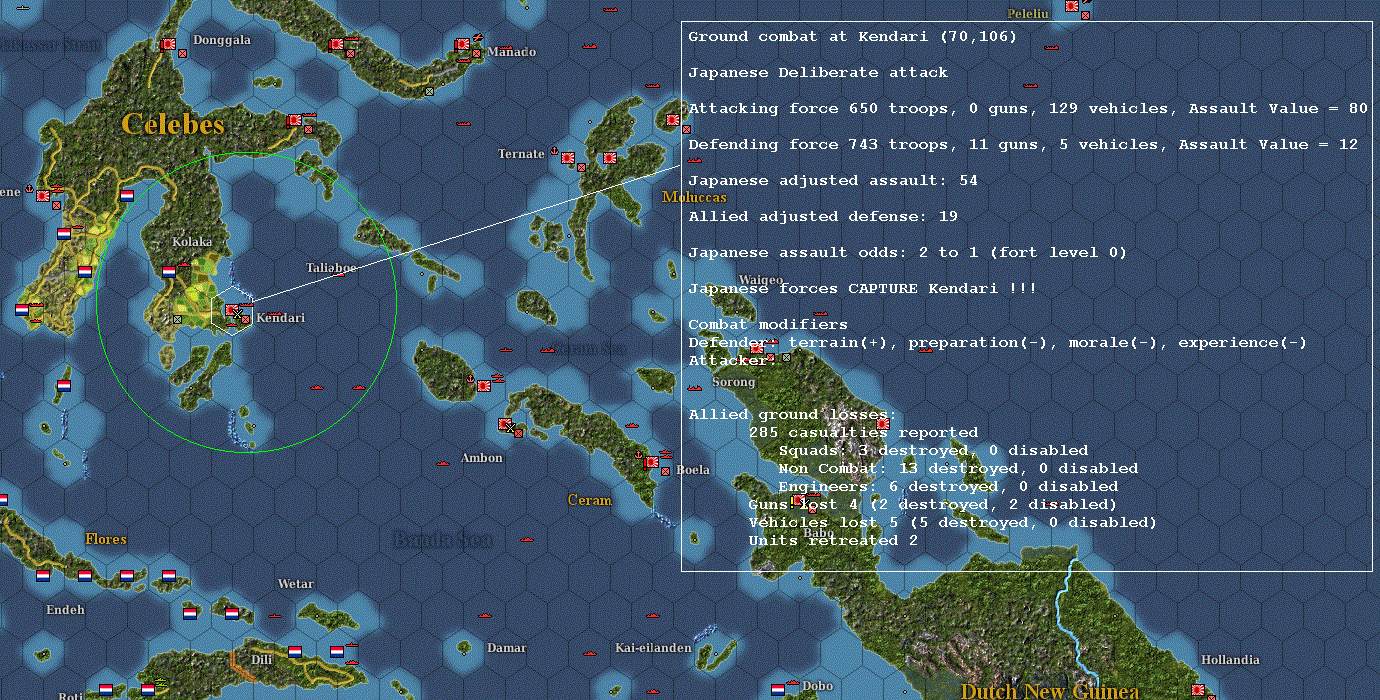Click the anchor icon next to Ternate

click(x=553, y=151)
